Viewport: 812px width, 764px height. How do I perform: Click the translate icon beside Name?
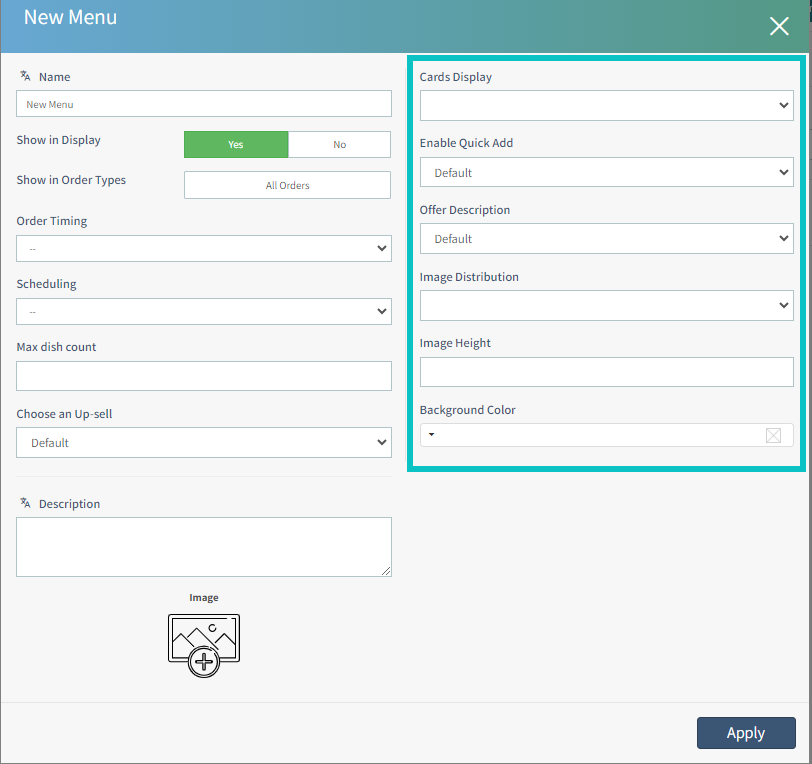[25, 76]
